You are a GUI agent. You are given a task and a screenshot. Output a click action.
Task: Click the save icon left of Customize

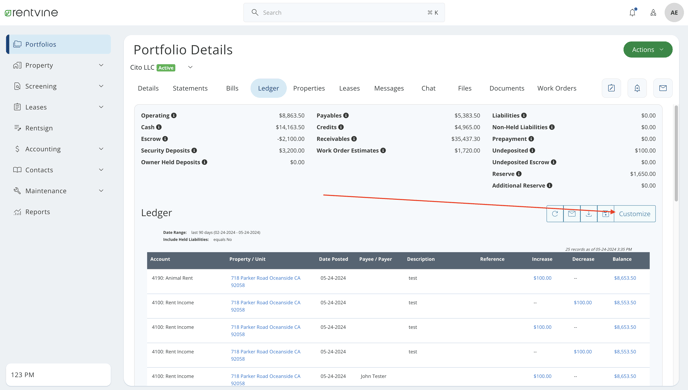tap(606, 214)
